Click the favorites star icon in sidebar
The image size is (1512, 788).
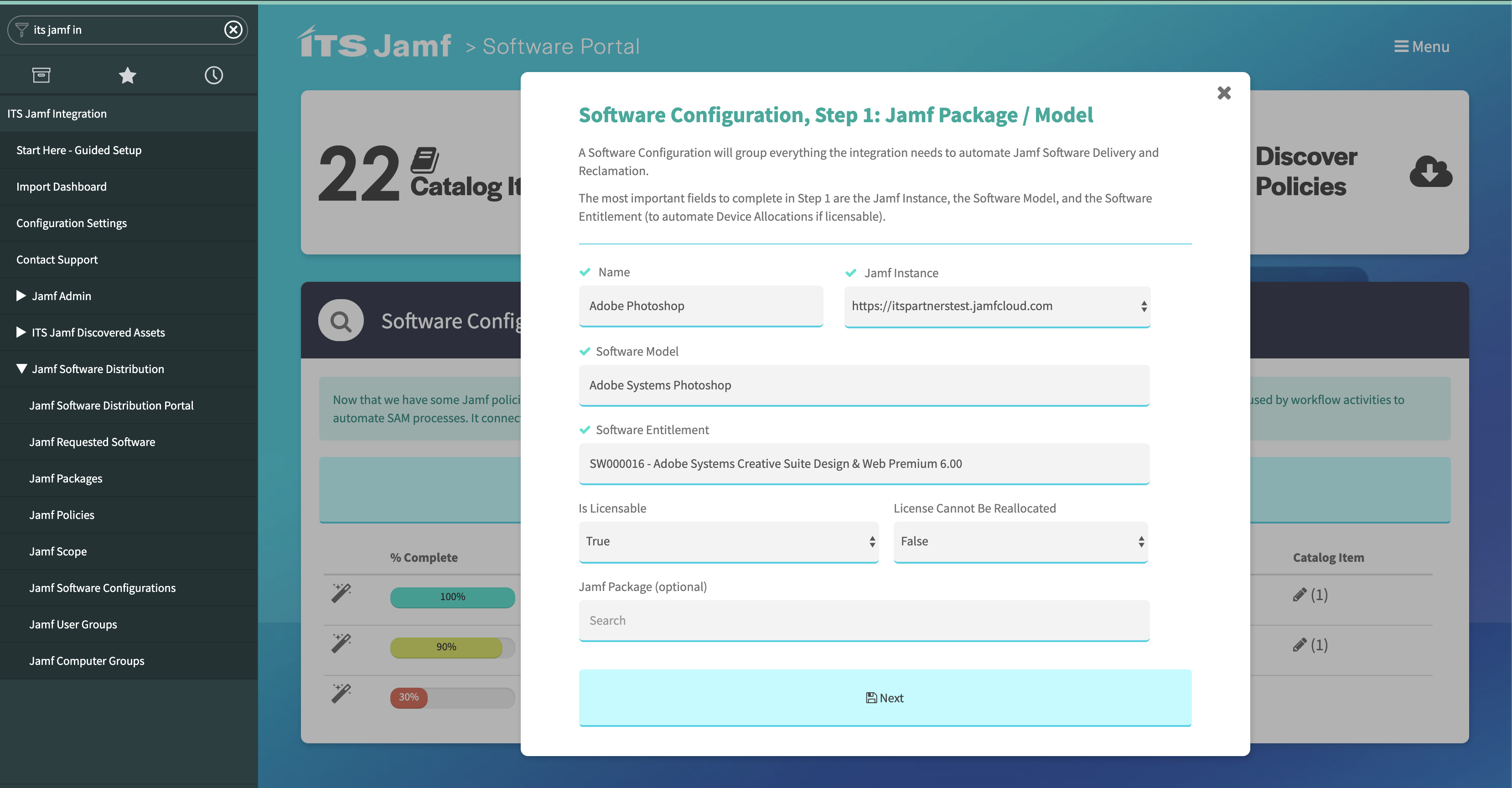tap(127, 75)
